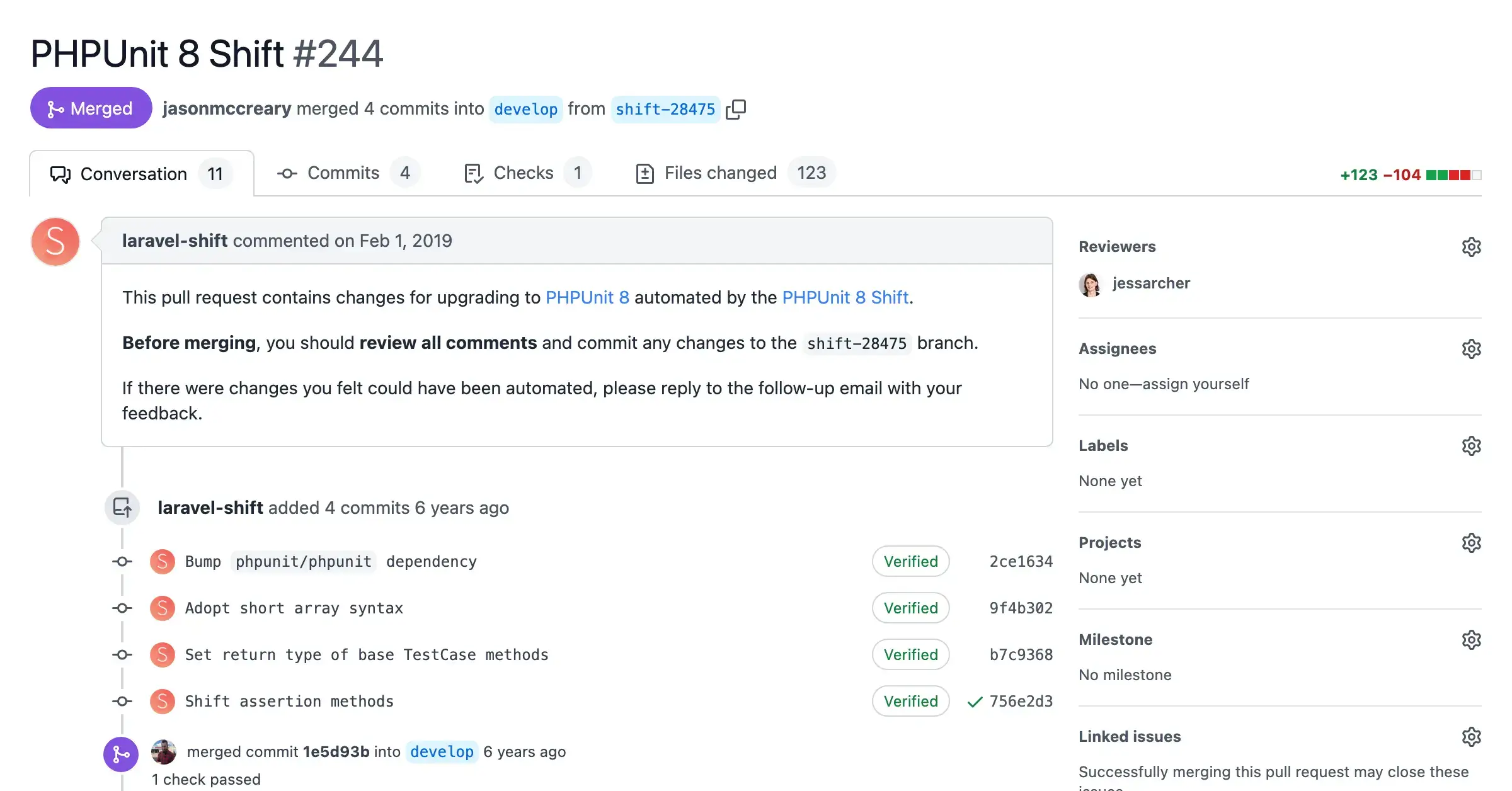Screen dimensions: 1512x791
Task: Click the merge commit icon next to 1e5d93b
Action: 120,752
